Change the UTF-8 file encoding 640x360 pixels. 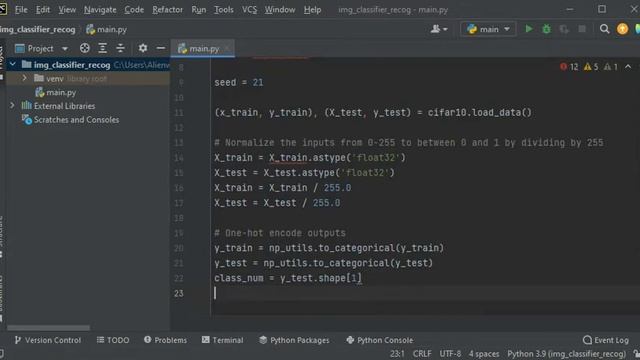(450, 353)
